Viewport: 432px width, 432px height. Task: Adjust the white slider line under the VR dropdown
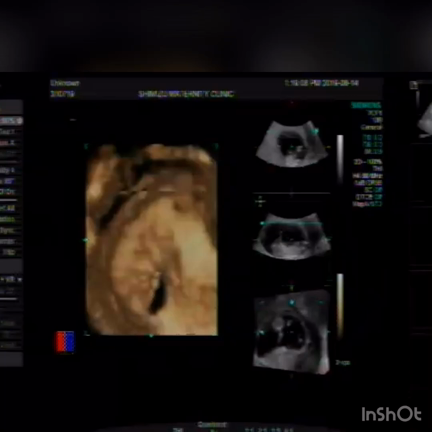[x=9, y=299]
